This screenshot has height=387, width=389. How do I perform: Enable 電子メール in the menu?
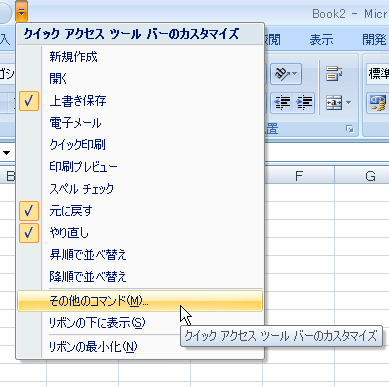[x=140, y=123]
